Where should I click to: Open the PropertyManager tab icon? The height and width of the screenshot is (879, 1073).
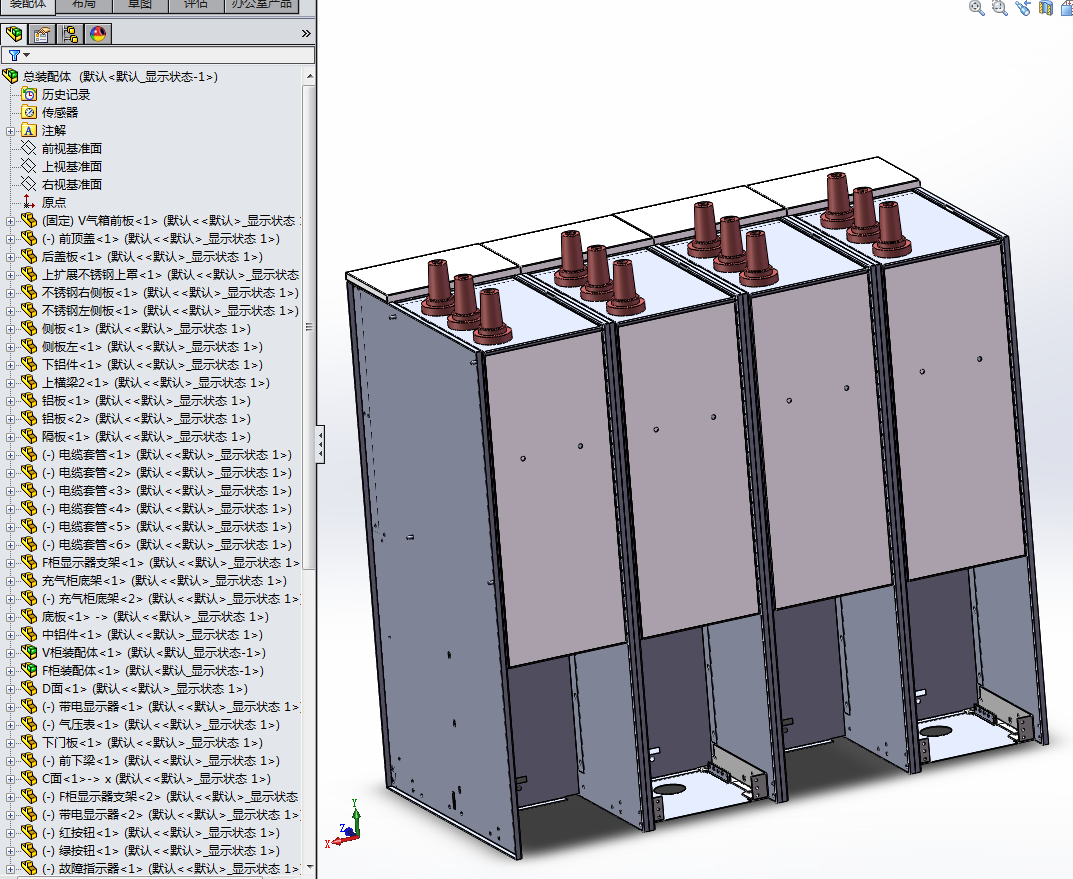42,34
